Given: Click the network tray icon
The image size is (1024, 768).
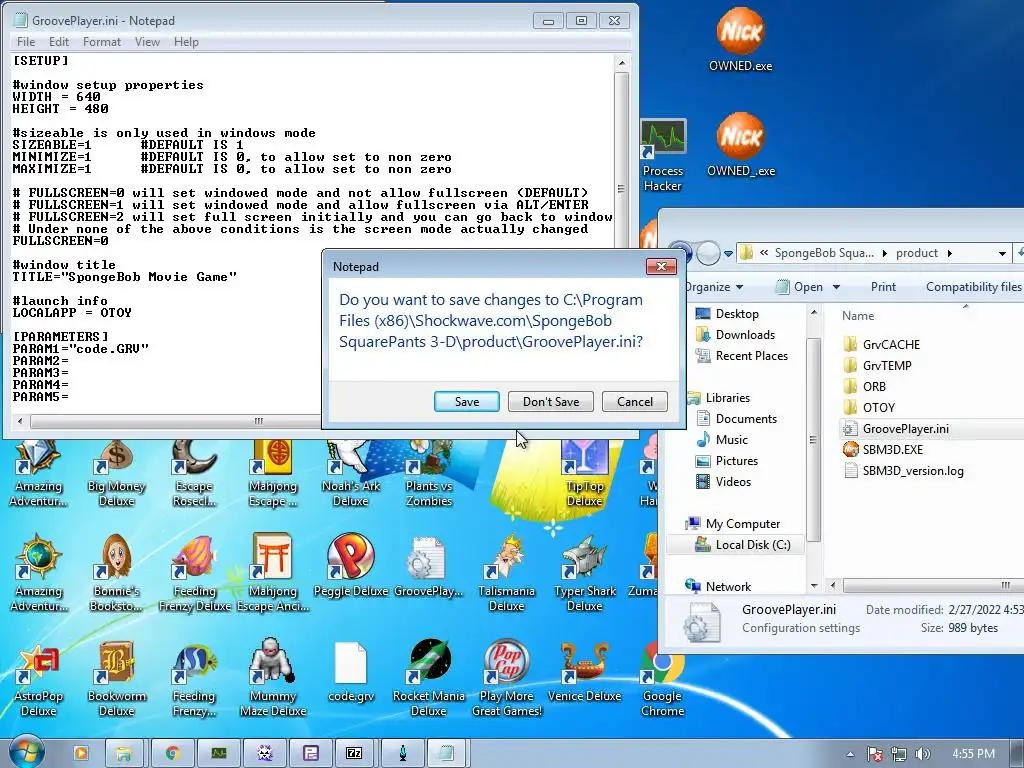Looking at the screenshot, I should pyautogui.click(x=899, y=754).
